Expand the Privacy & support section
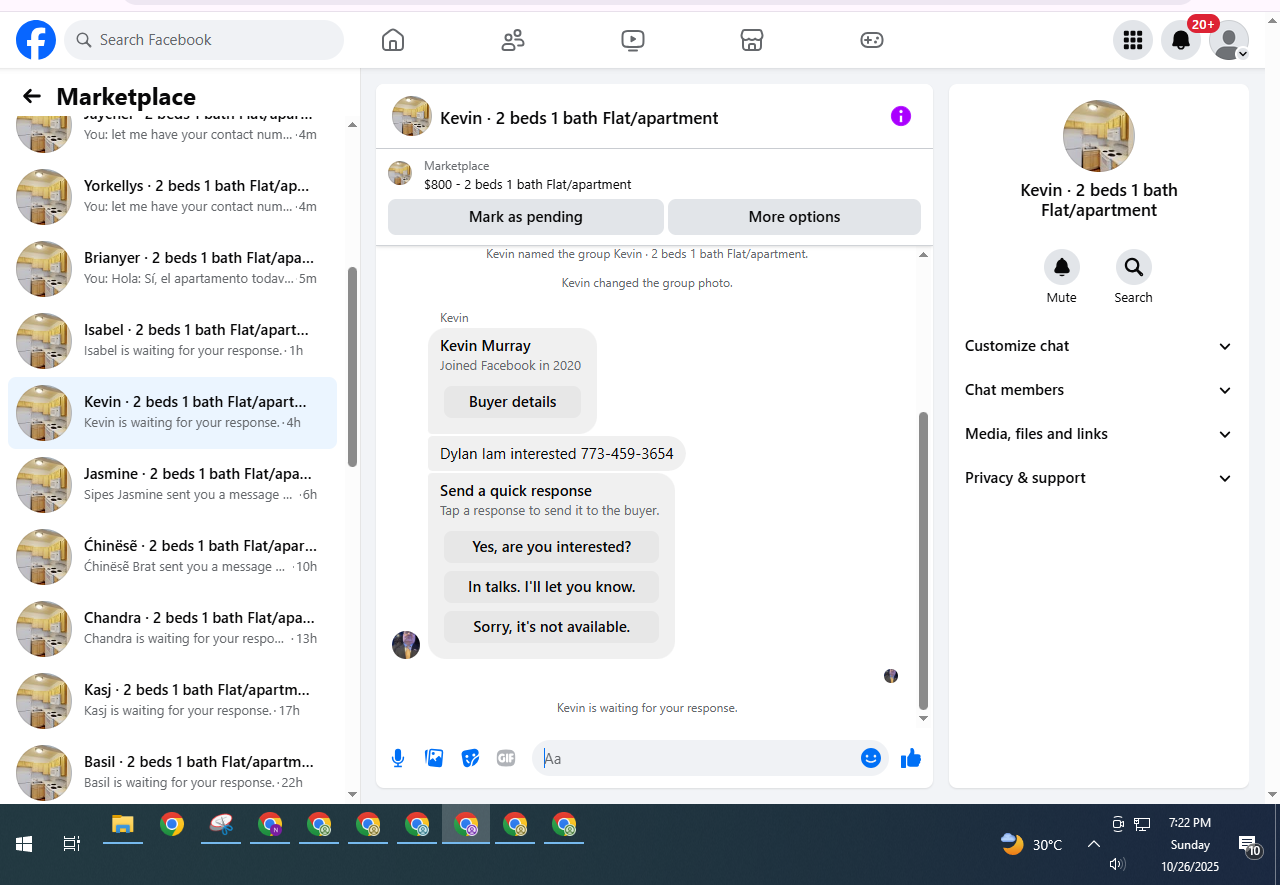1280x885 pixels. point(1099,478)
